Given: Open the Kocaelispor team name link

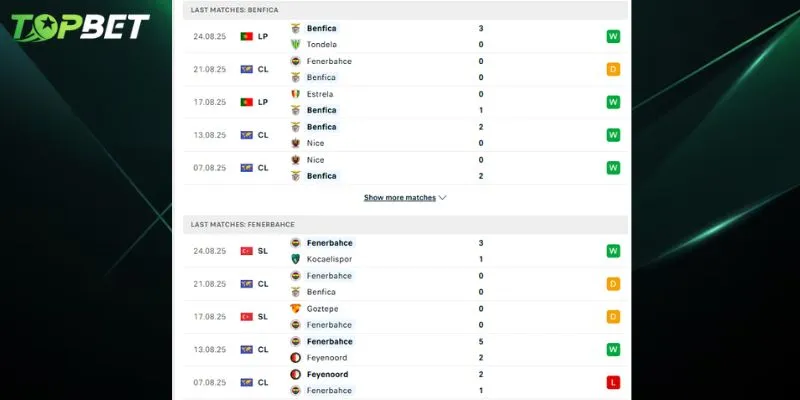Looking at the screenshot, I should coord(329,259).
